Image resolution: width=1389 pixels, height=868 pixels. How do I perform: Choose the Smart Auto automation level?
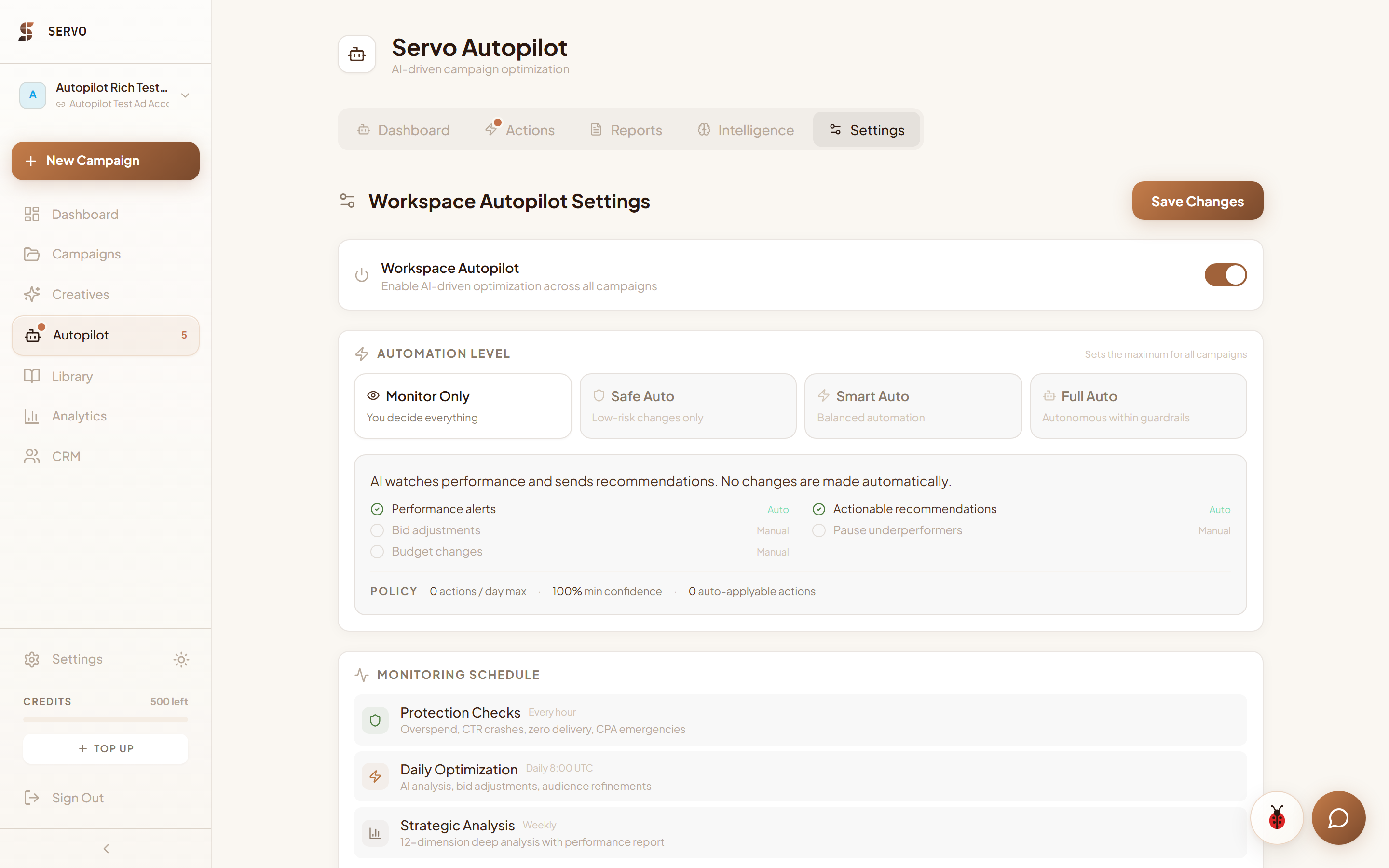click(912, 406)
